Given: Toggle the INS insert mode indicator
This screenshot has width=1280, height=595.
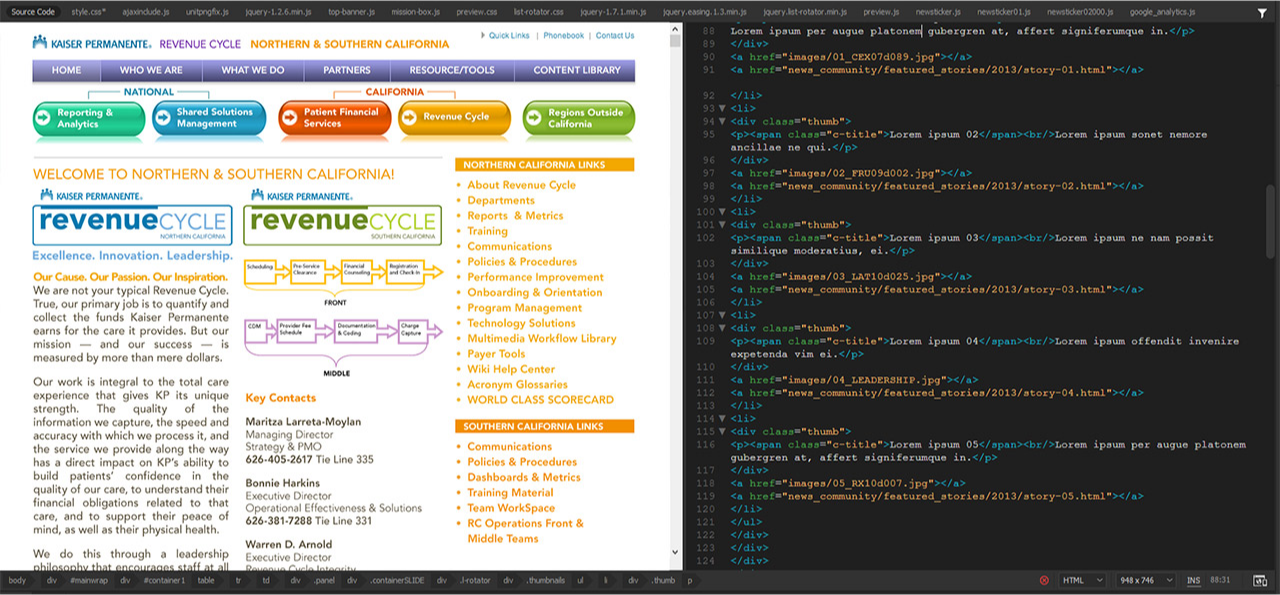Looking at the screenshot, I should (1194, 580).
